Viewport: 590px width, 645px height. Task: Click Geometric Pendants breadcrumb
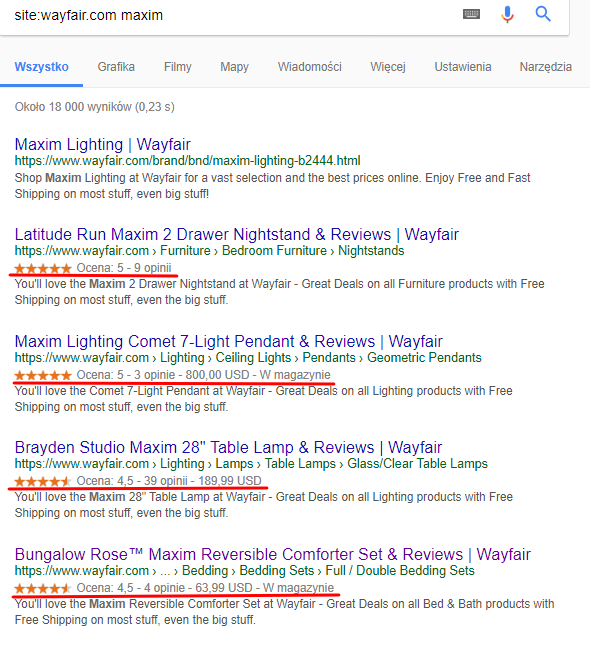(x=424, y=357)
